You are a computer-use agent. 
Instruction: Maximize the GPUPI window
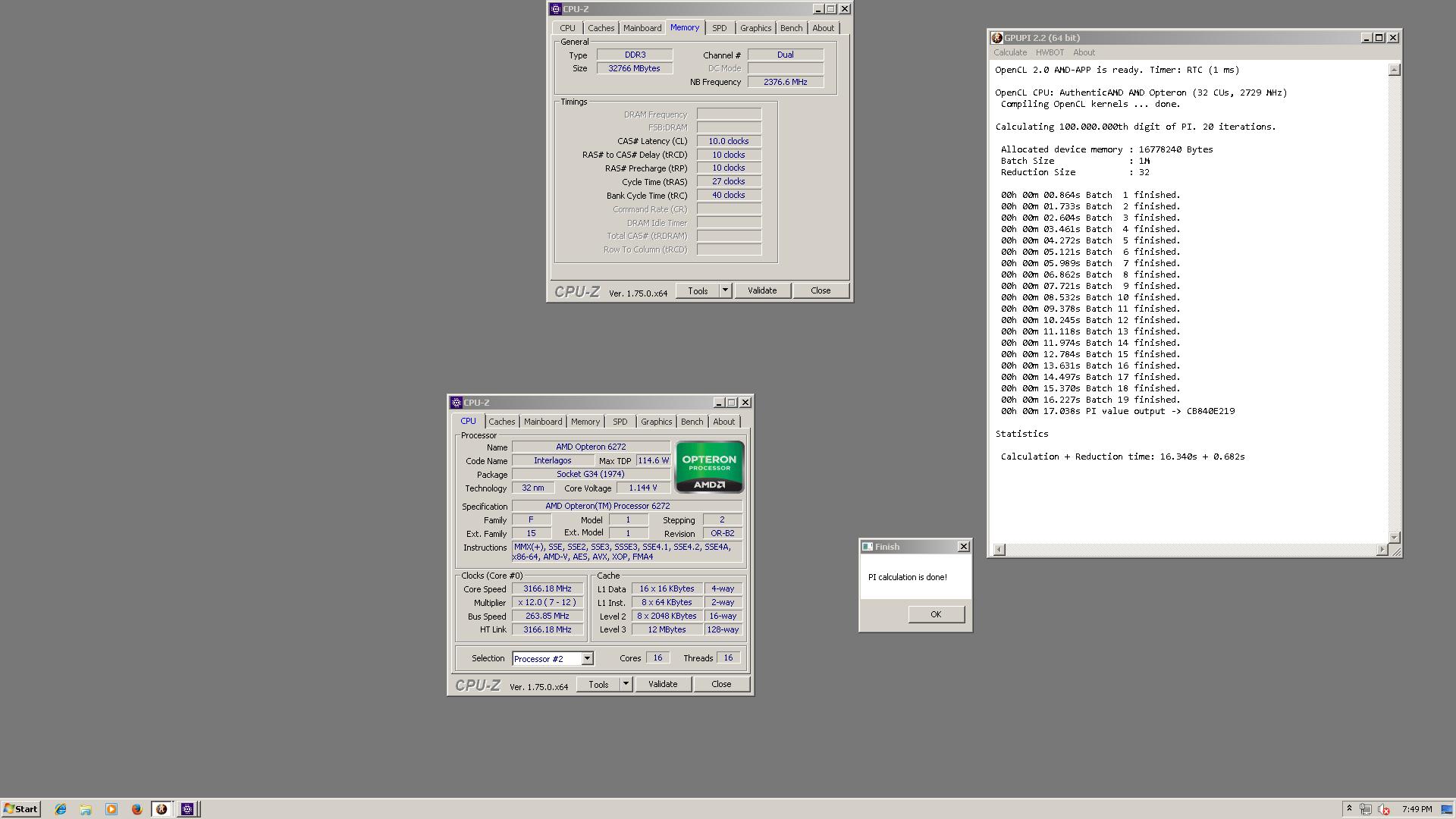[x=1379, y=38]
